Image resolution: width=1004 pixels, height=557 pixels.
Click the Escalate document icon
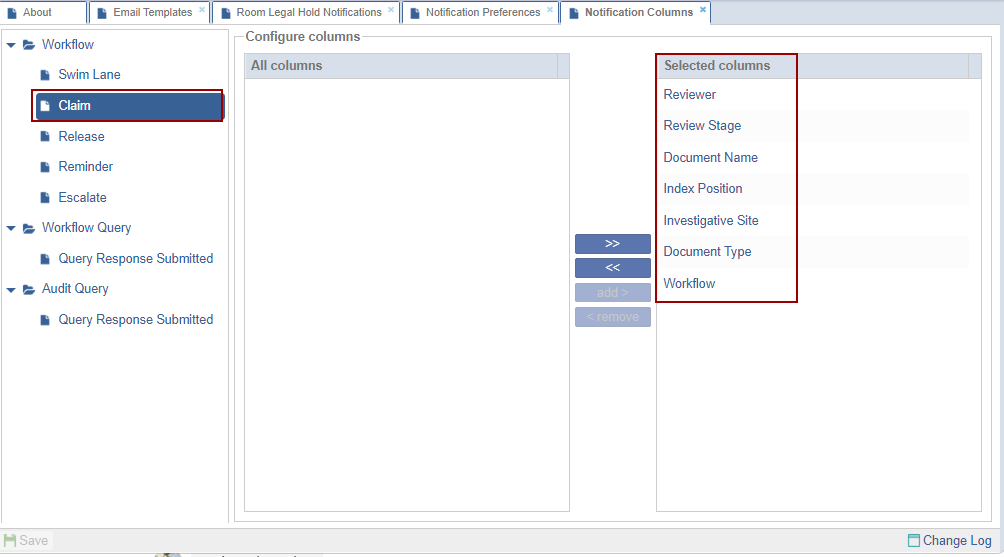pyautogui.click(x=44, y=198)
